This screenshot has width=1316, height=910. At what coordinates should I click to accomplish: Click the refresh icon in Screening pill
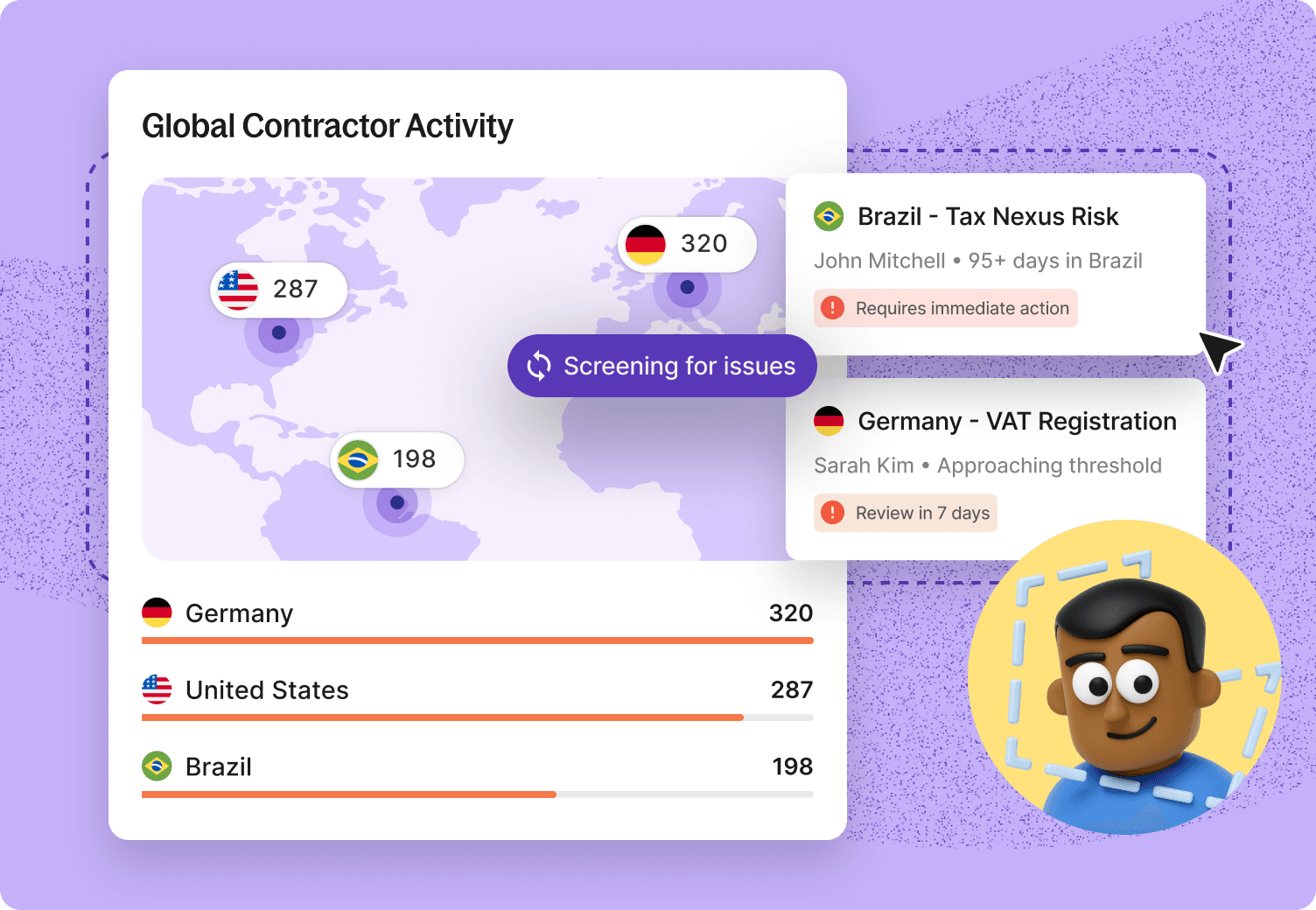pyautogui.click(x=539, y=366)
